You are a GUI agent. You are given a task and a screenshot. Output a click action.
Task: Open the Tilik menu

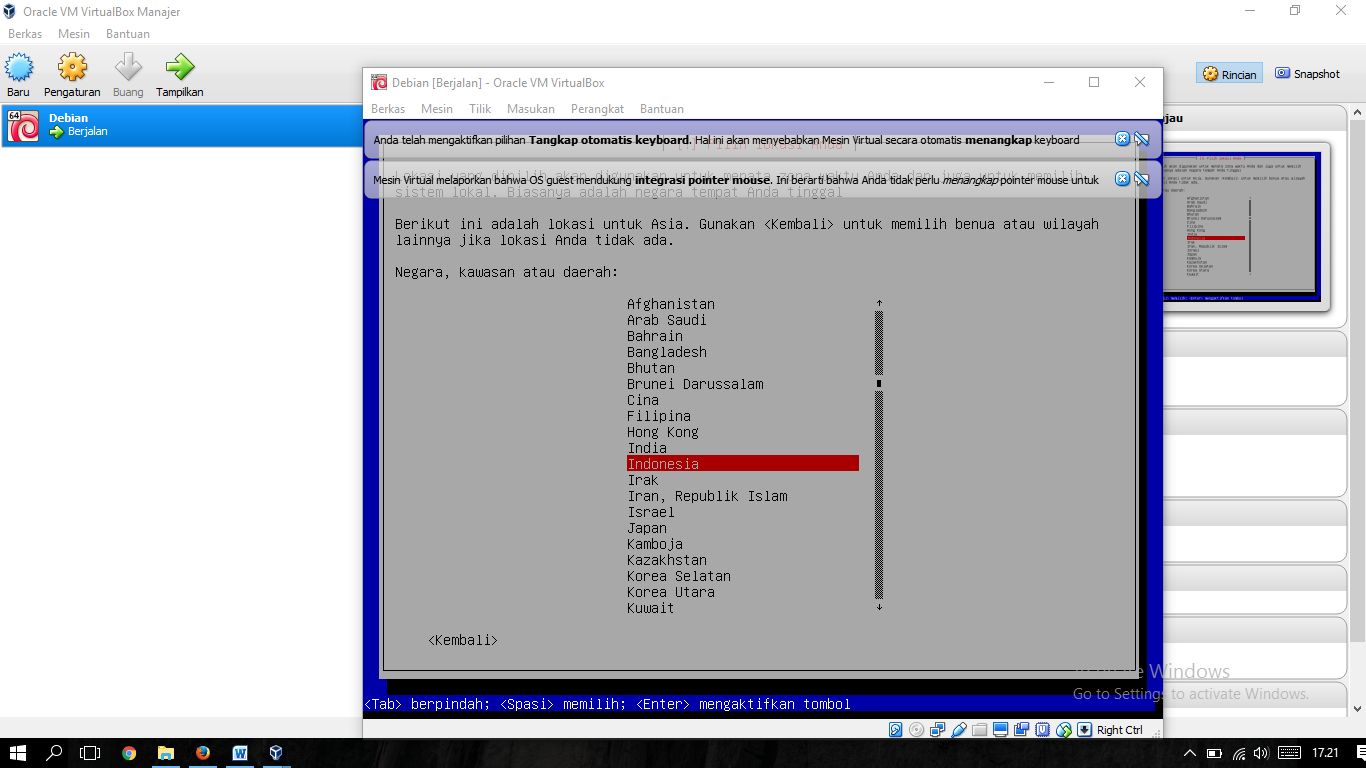pos(479,109)
